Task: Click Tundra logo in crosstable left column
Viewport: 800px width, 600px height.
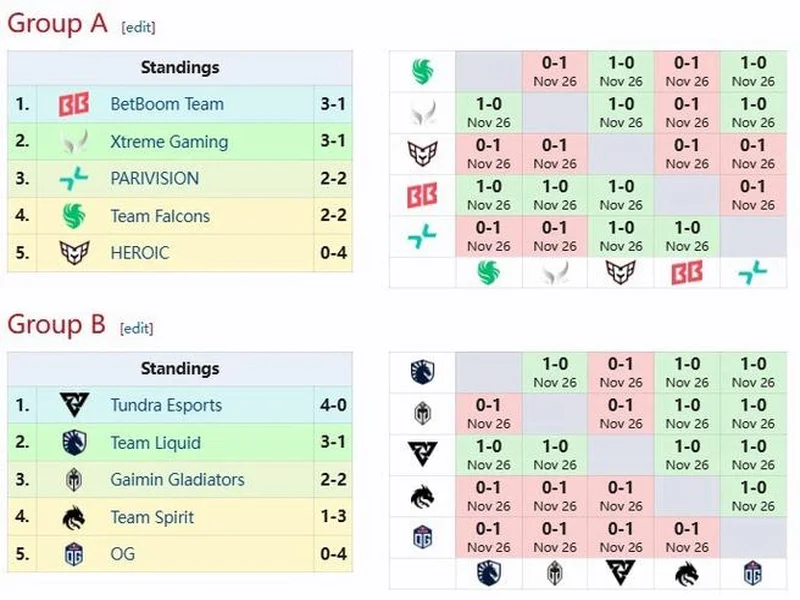Action: (x=422, y=455)
